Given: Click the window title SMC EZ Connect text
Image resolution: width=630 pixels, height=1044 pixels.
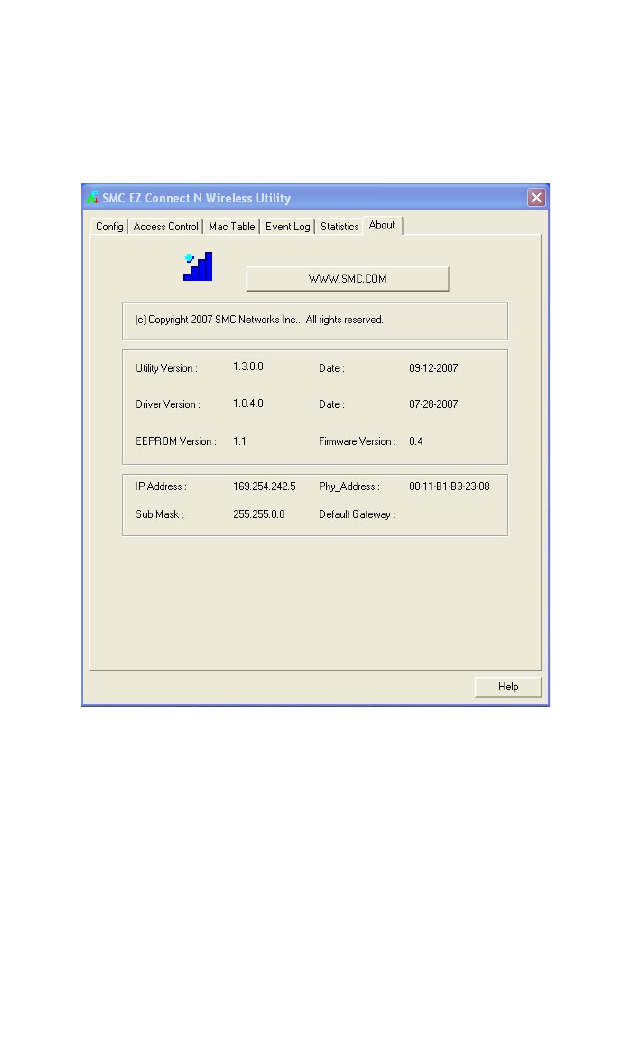Looking at the screenshot, I should click(196, 198).
